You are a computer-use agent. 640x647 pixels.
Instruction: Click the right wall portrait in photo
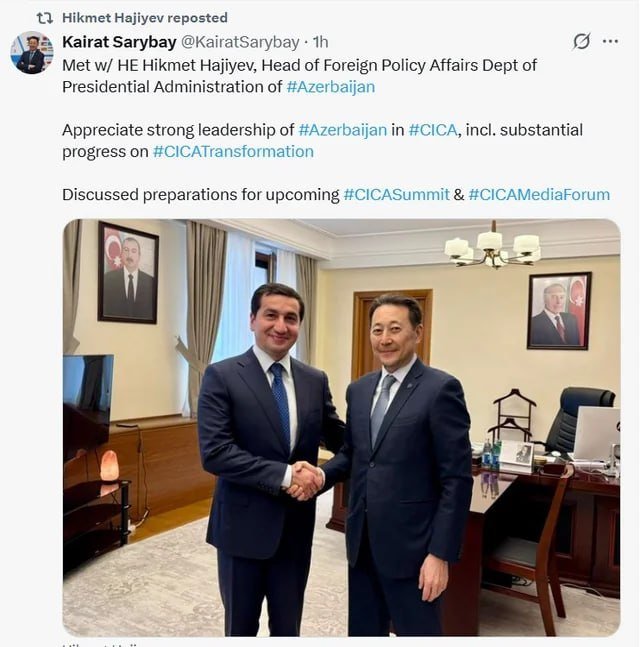[x=559, y=311]
